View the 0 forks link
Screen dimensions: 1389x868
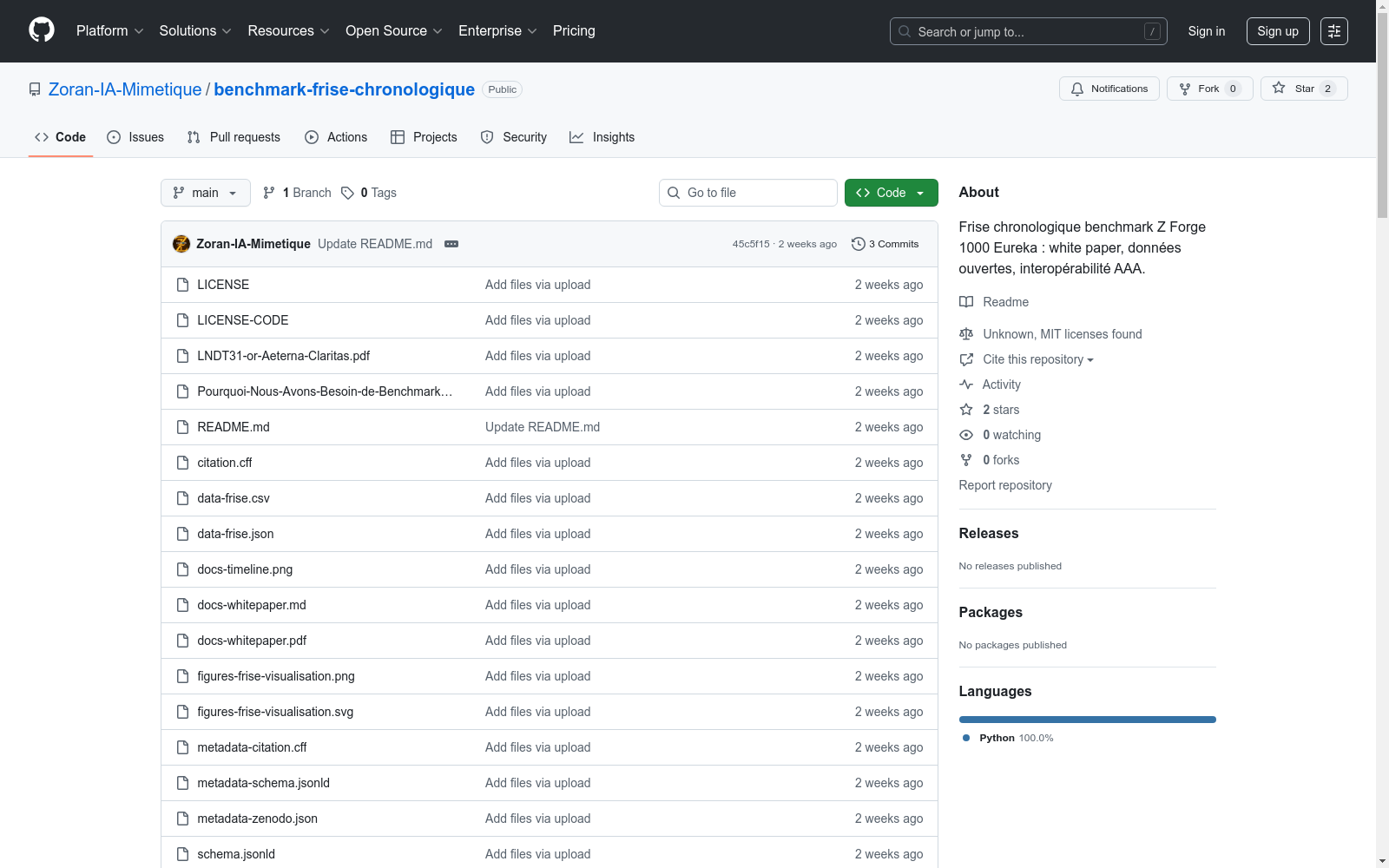click(1001, 460)
